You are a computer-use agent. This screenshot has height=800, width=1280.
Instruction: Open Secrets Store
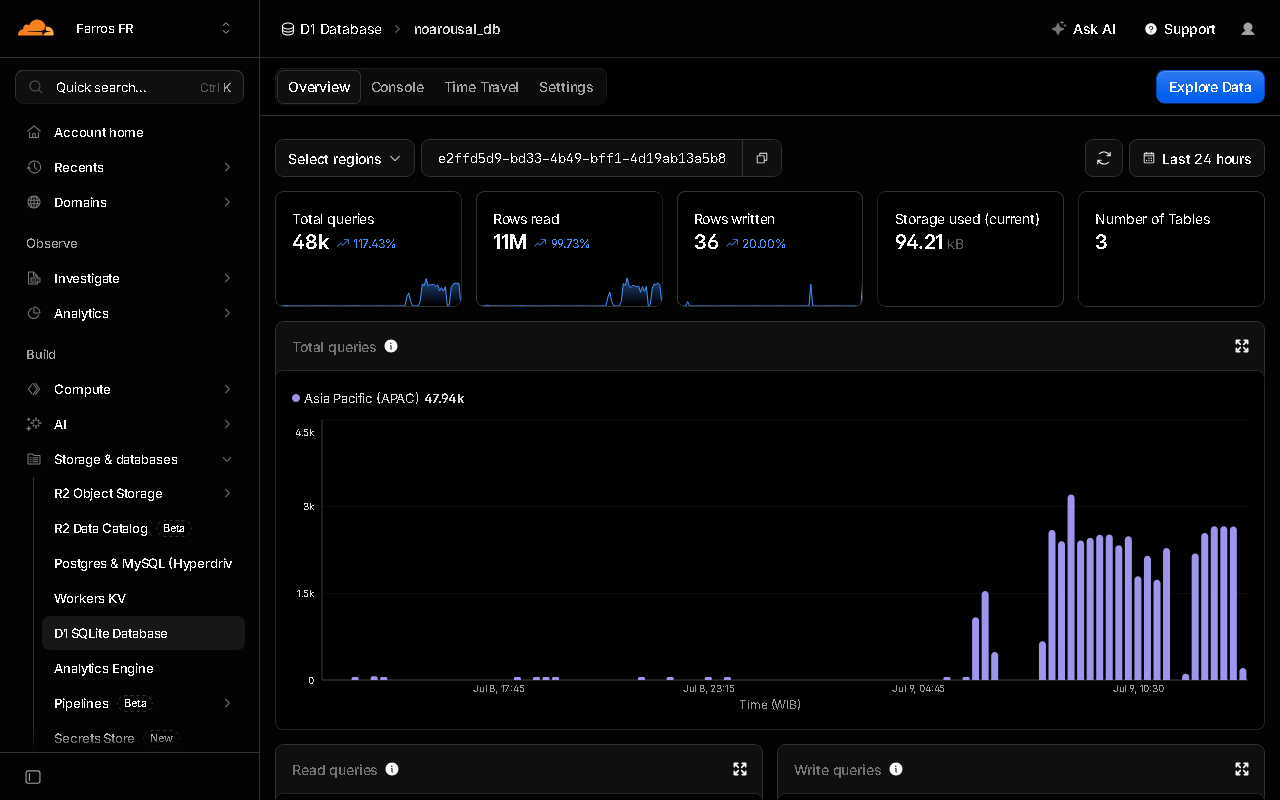click(x=94, y=738)
